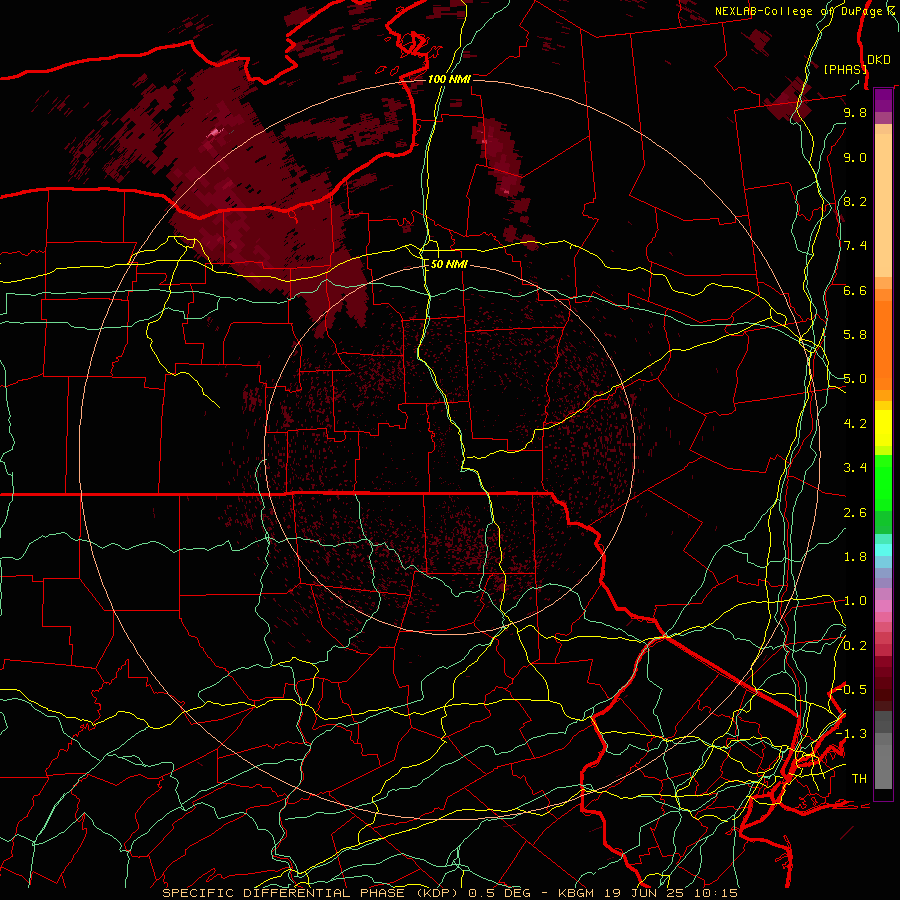
Task: Select the 2.6 scale label
Action: [855, 513]
